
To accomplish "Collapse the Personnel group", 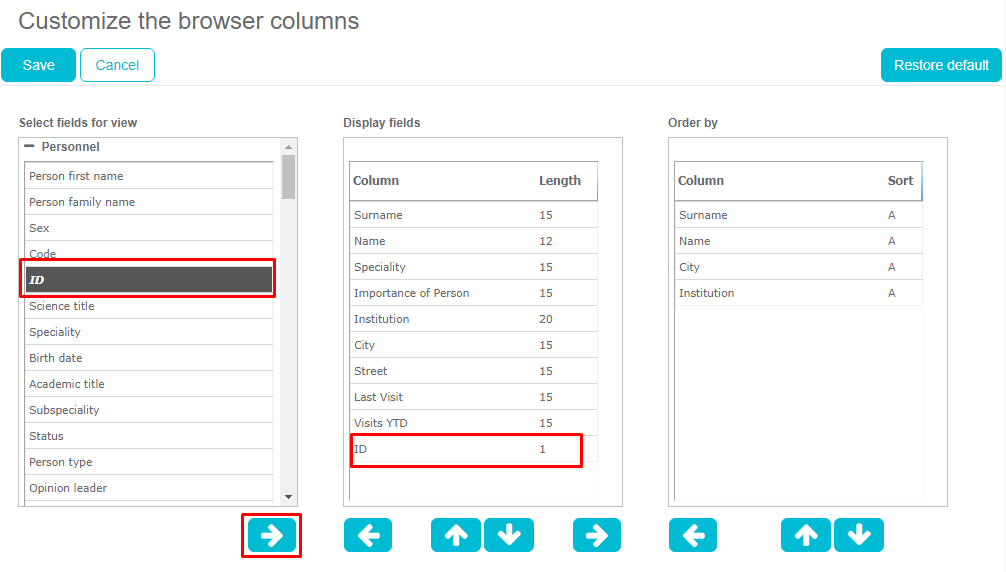I will (x=29, y=146).
